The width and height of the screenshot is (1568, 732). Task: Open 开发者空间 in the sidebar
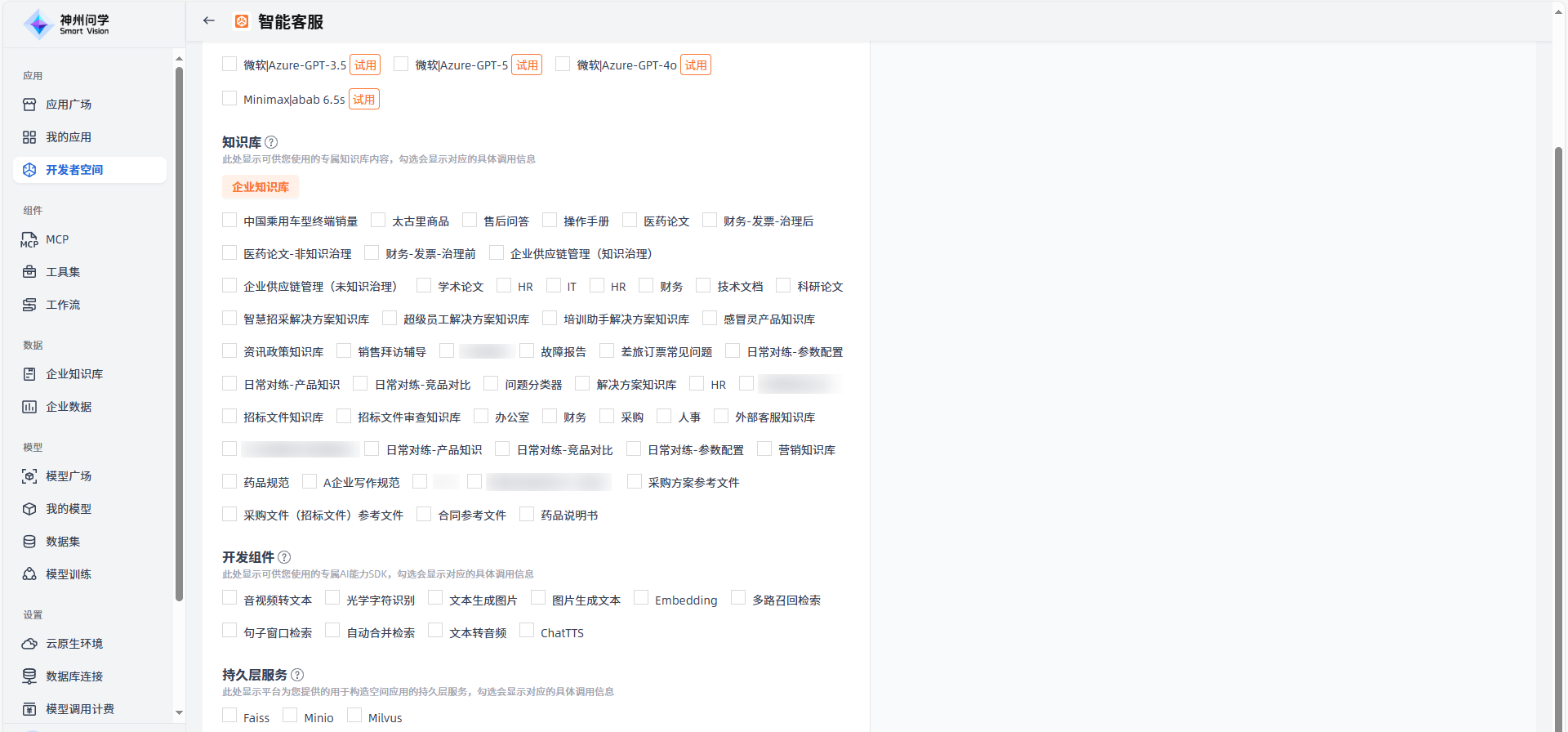[74, 170]
